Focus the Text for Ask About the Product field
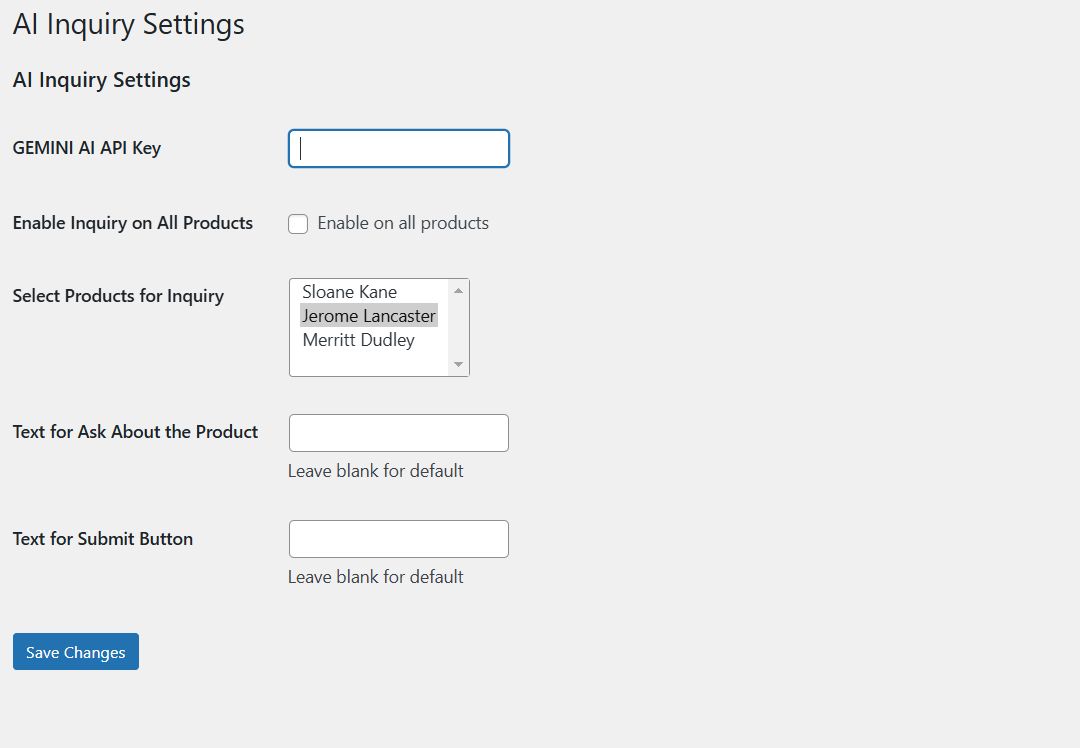 399,433
